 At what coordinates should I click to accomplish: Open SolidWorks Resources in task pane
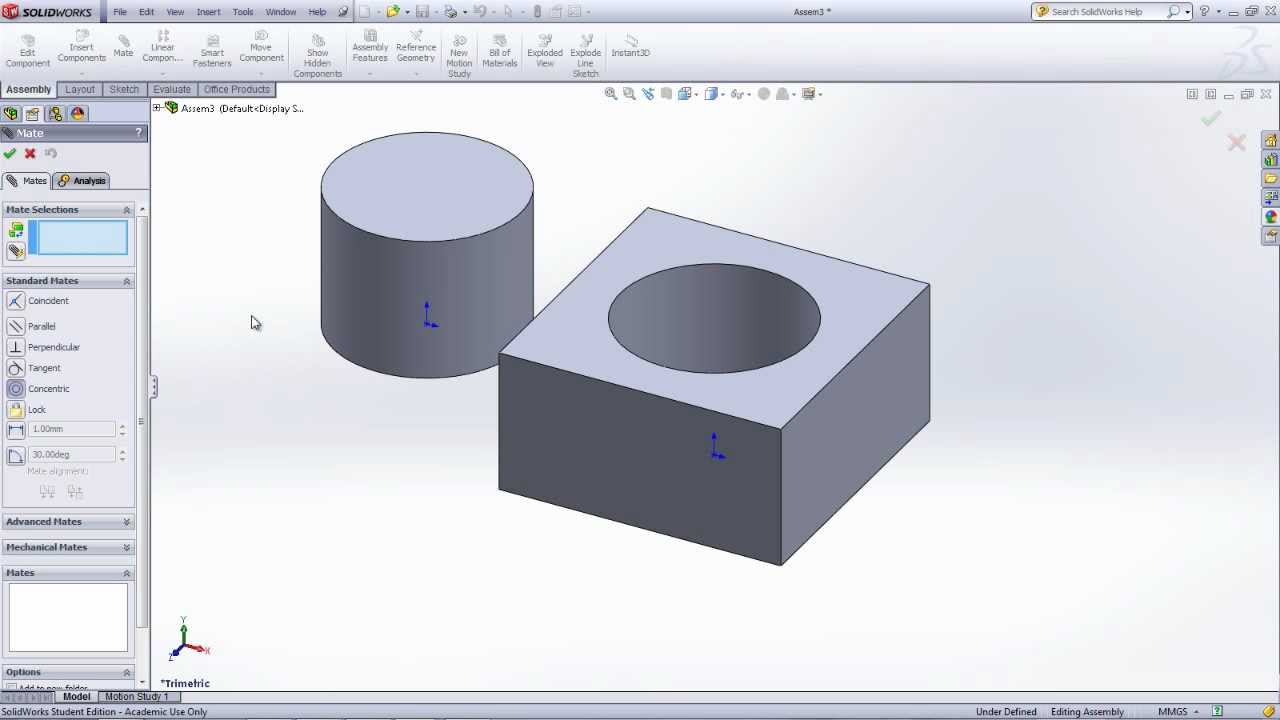[1270, 141]
